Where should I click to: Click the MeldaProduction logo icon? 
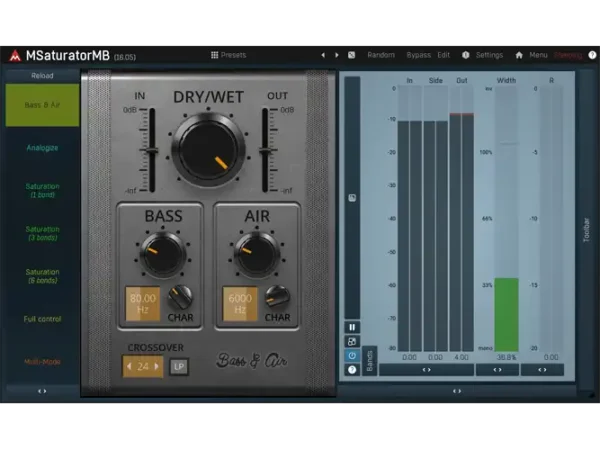click(x=15, y=55)
